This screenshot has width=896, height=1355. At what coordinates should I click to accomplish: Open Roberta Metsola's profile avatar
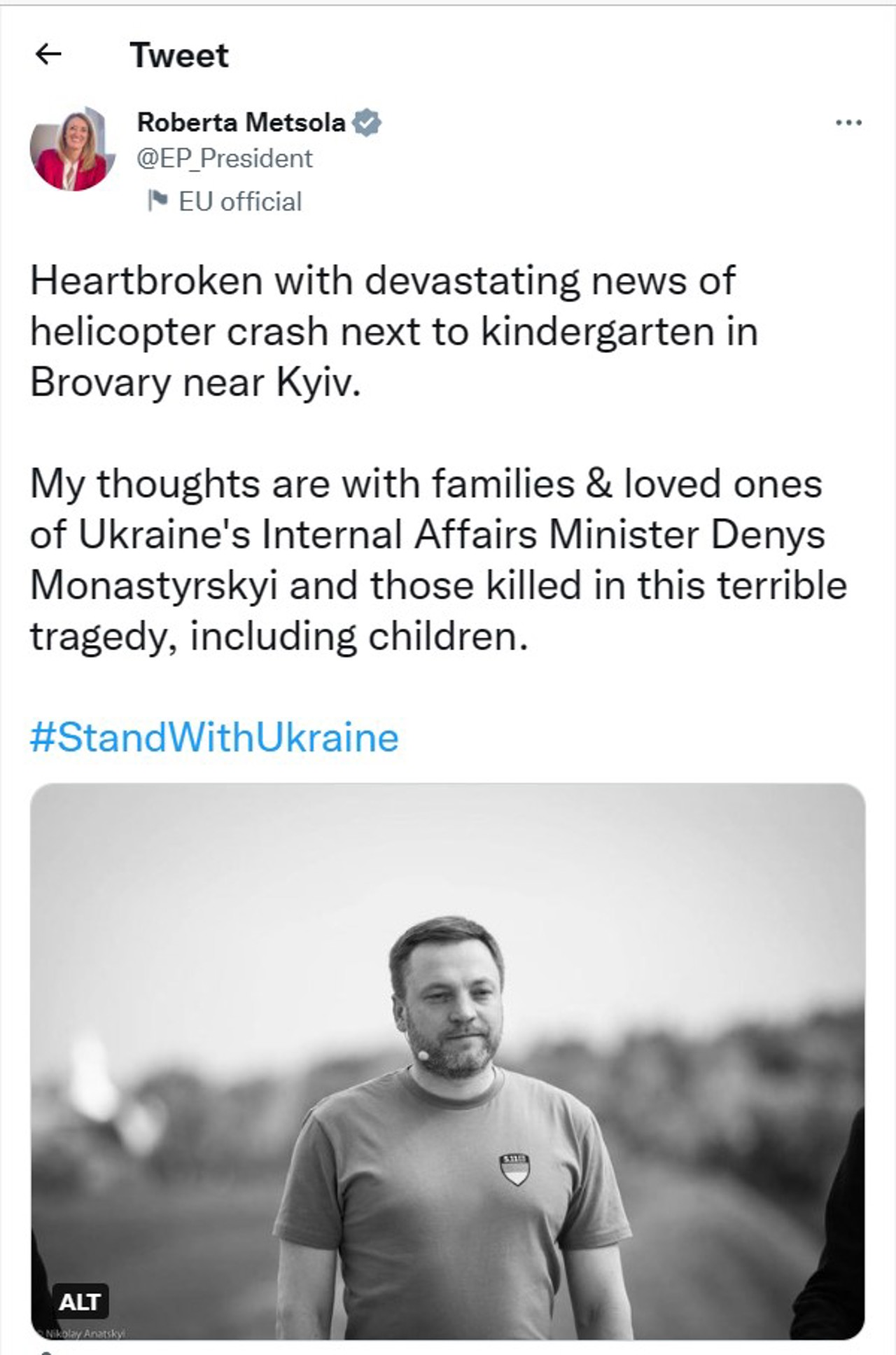point(72,149)
